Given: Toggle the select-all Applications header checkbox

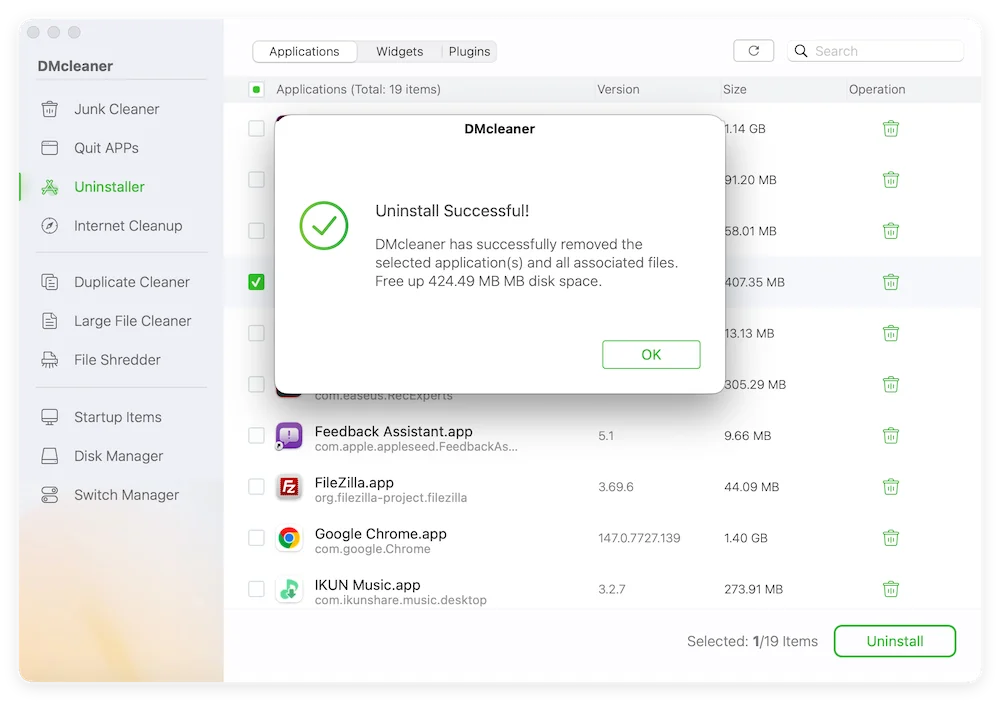Looking at the screenshot, I should [256, 89].
